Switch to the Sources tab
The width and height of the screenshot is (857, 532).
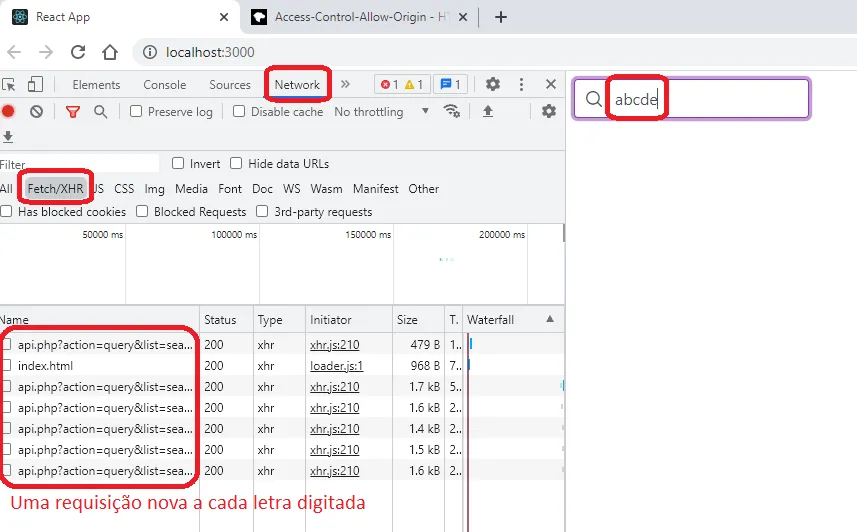tap(230, 85)
